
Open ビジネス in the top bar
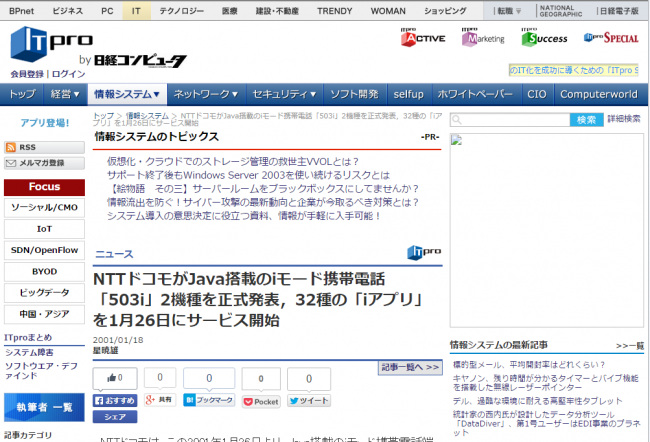[68, 11]
